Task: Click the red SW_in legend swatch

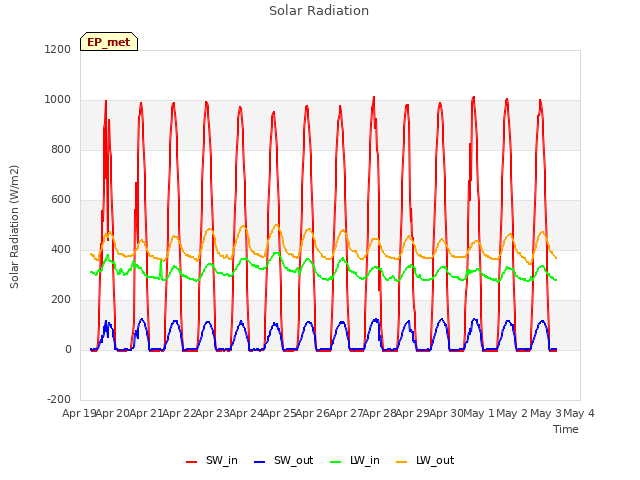Action: [x=191, y=462]
